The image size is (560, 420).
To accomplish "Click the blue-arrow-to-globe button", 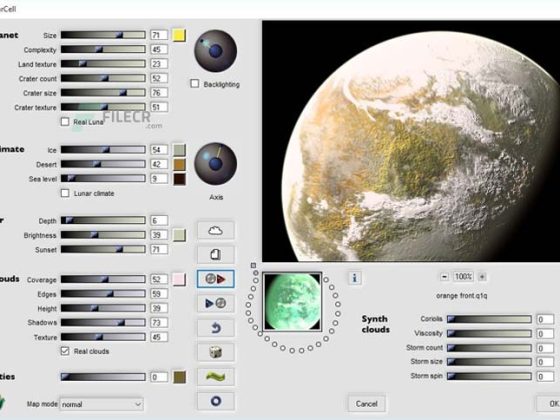I will pyautogui.click(x=215, y=303).
